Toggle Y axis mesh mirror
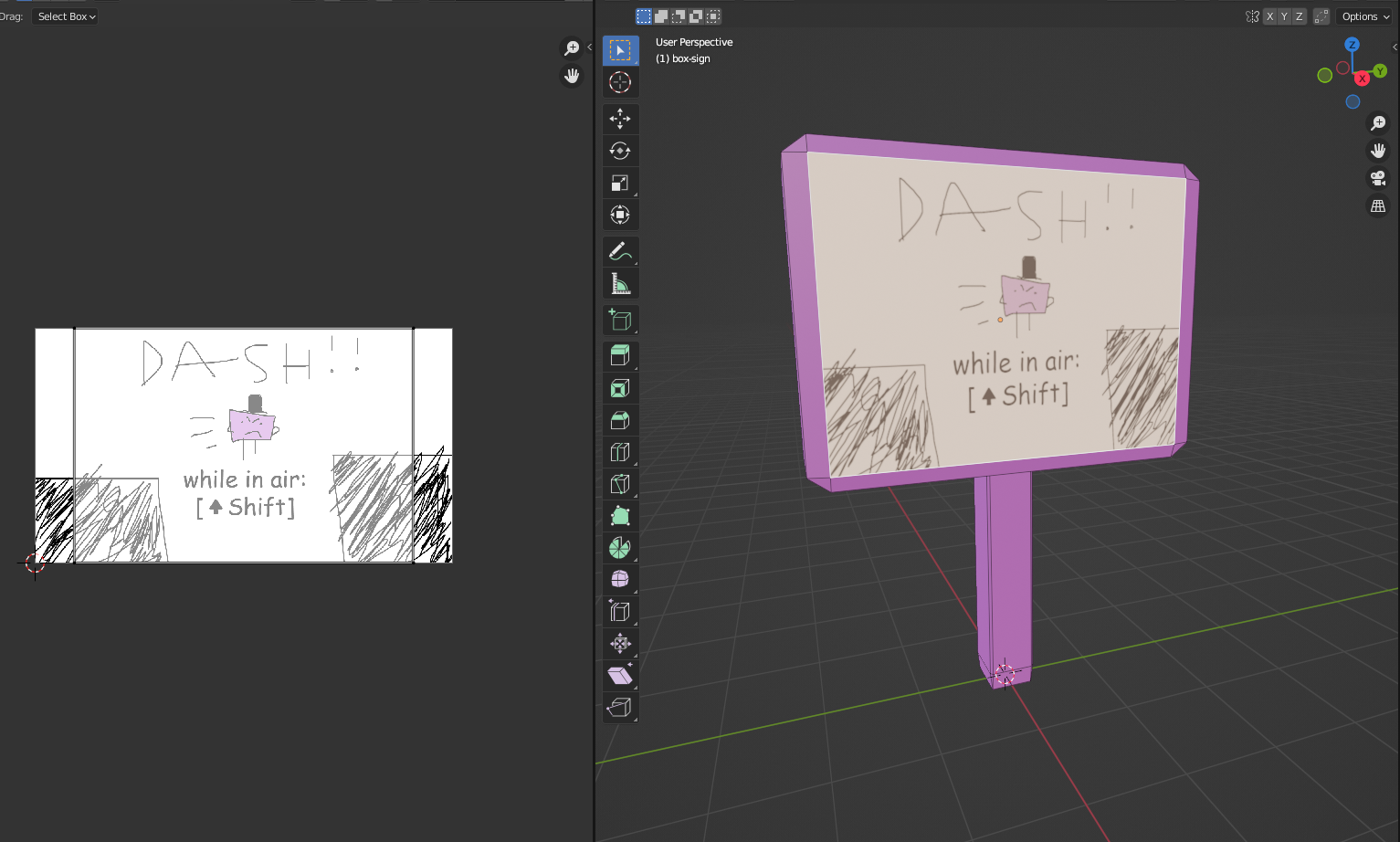 [x=1284, y=16]
